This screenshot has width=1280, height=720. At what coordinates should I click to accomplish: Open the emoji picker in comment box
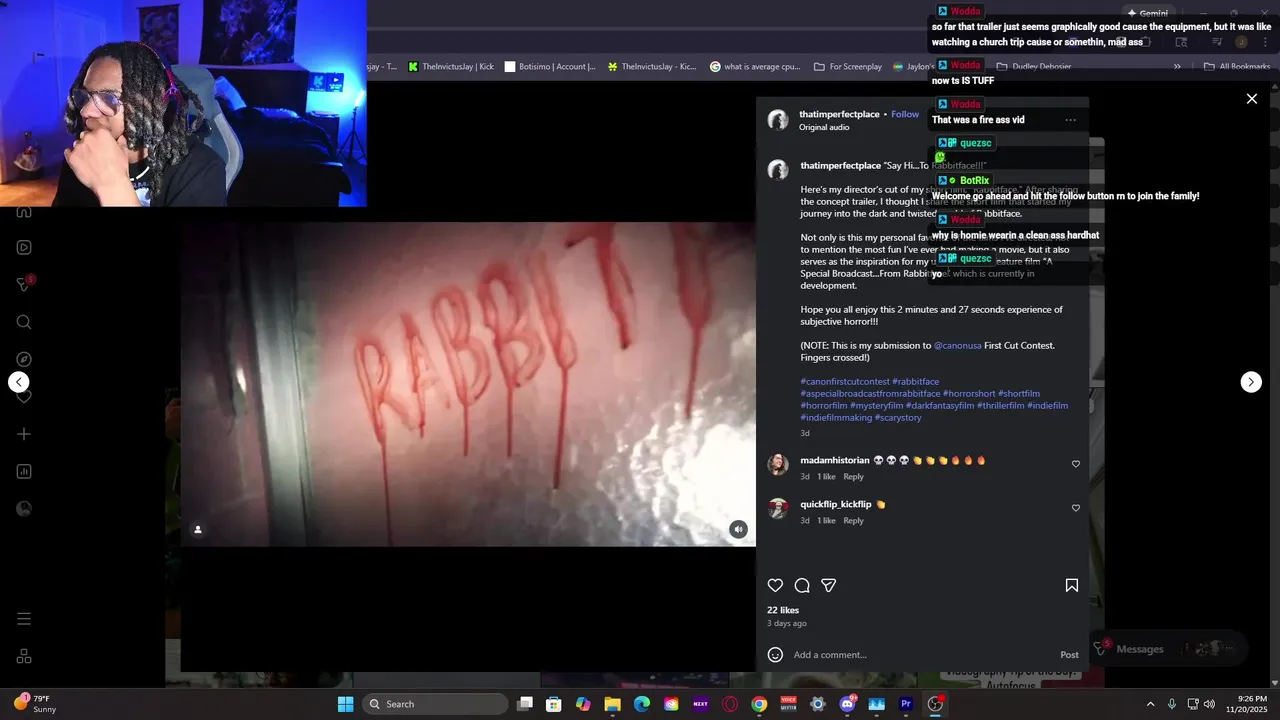pos(775,655)
